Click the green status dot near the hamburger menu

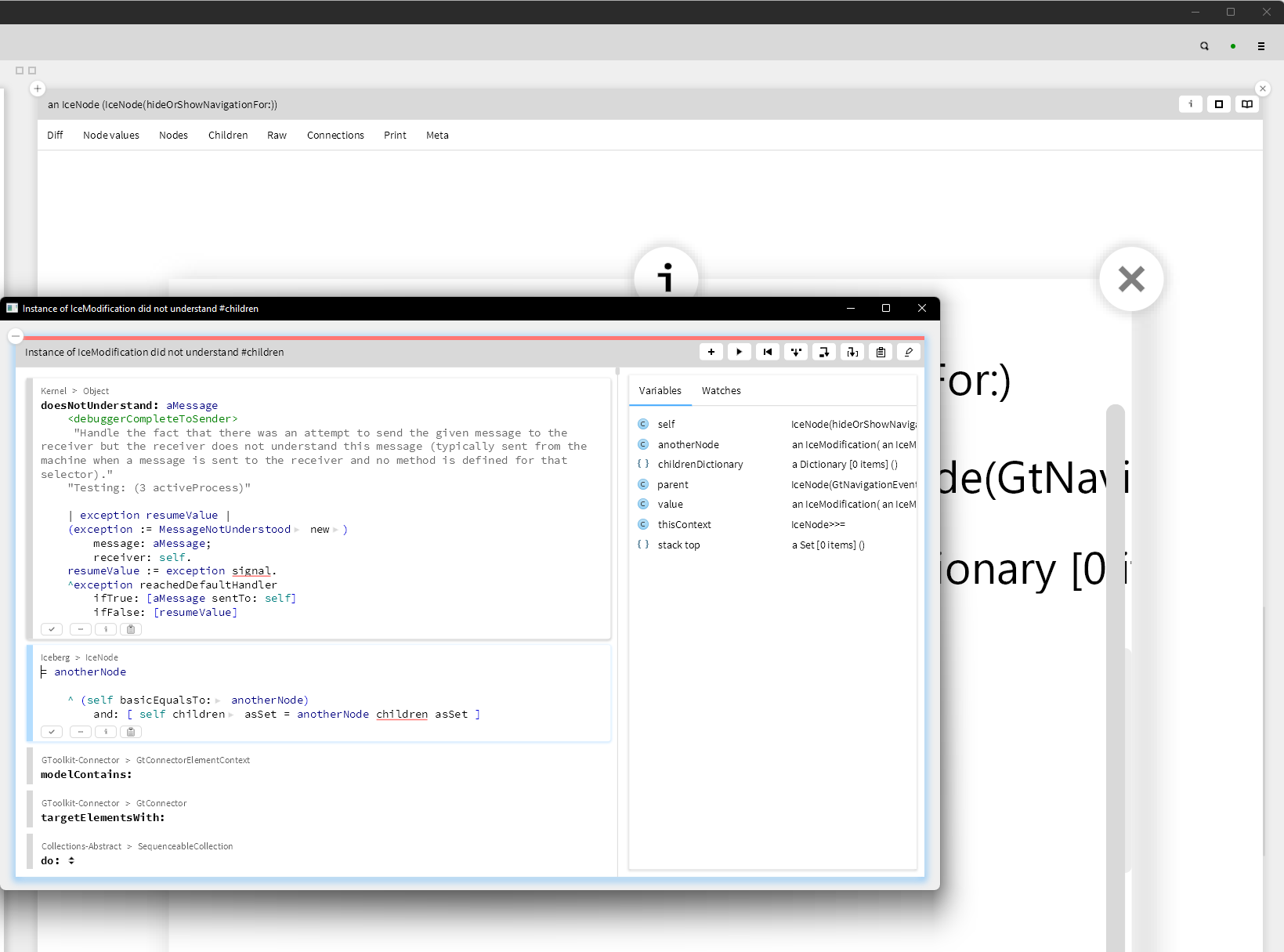(1232, 46)
